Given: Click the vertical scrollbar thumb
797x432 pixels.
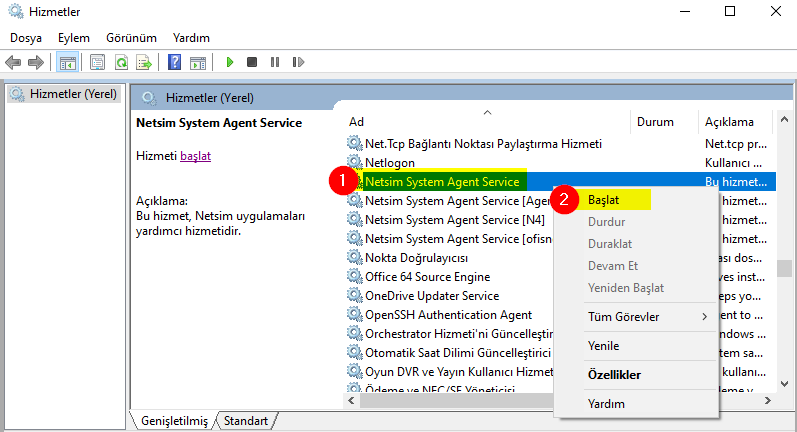Looking at the screenshot, I should (784, 268).
